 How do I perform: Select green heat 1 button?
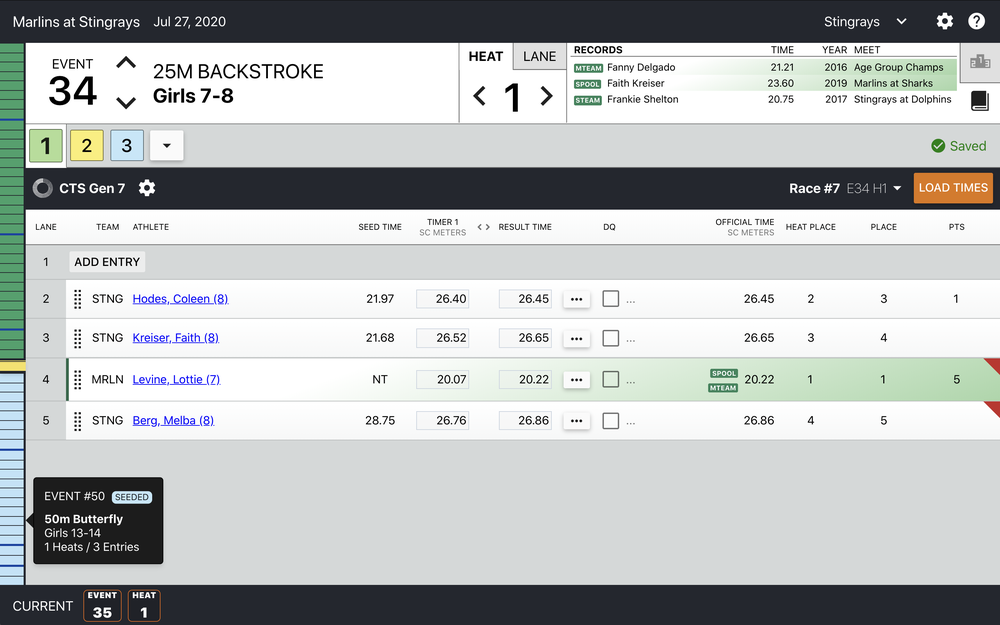[46, 145]
